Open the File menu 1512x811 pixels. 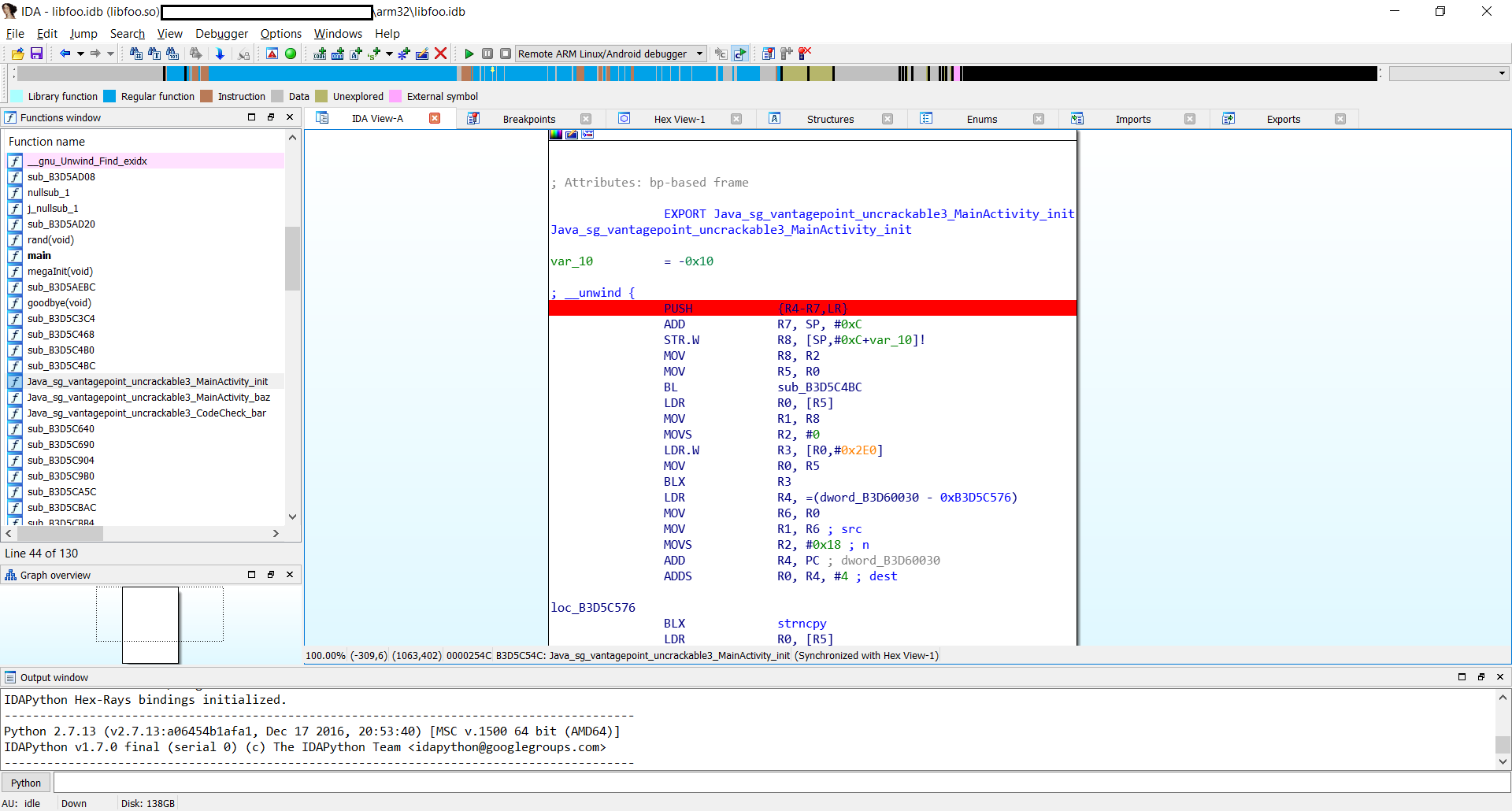point(15,34)
